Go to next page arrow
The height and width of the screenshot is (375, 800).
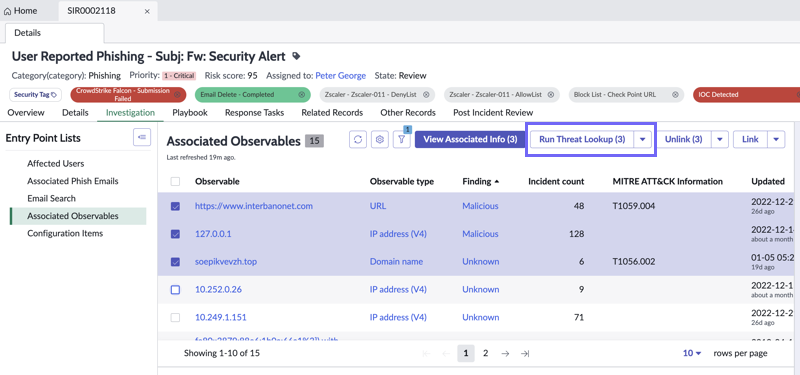[x=505, y=353]
